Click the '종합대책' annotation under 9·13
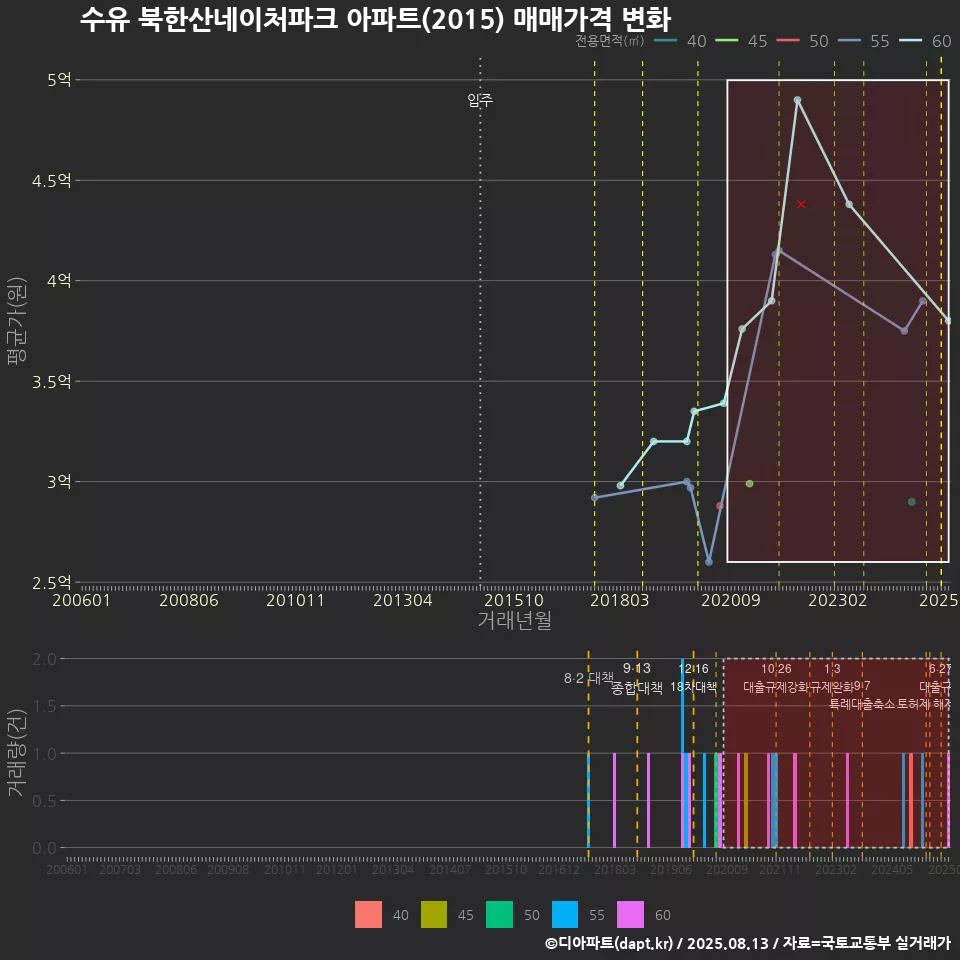 637,688
